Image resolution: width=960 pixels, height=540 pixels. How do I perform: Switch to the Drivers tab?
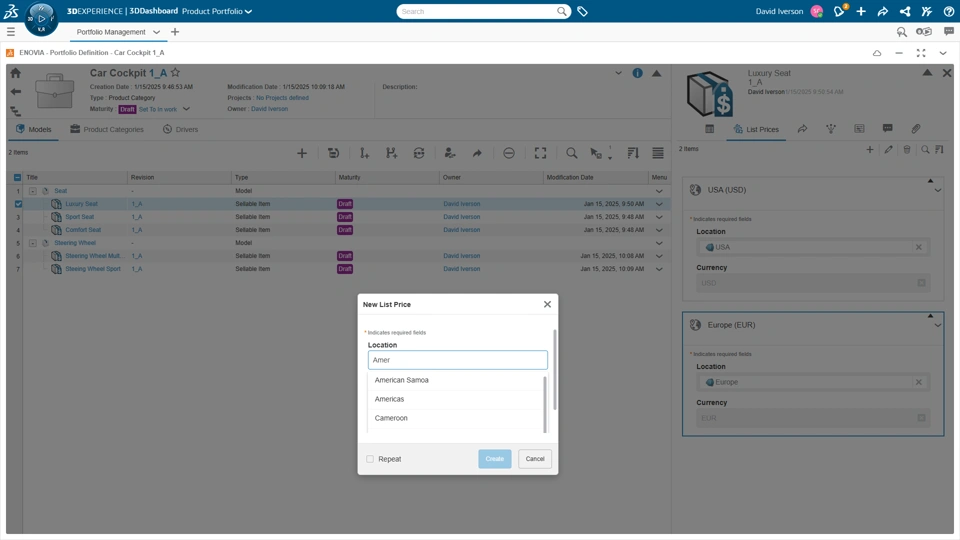tap(181, 129)
